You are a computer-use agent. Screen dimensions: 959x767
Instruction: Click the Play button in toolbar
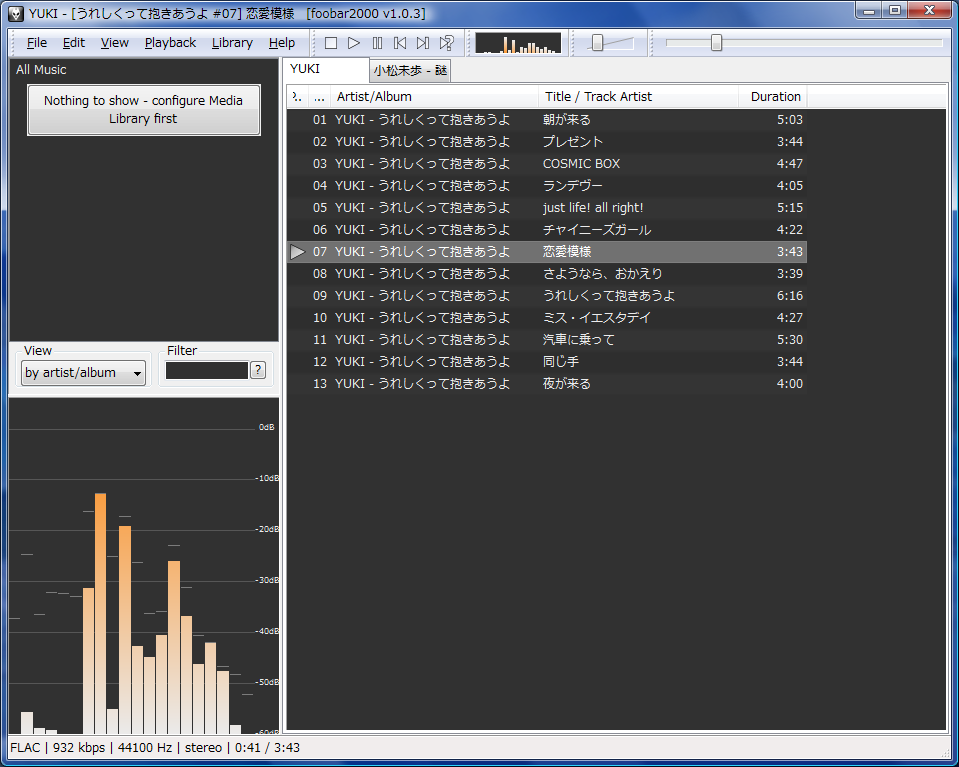[354, 43]
